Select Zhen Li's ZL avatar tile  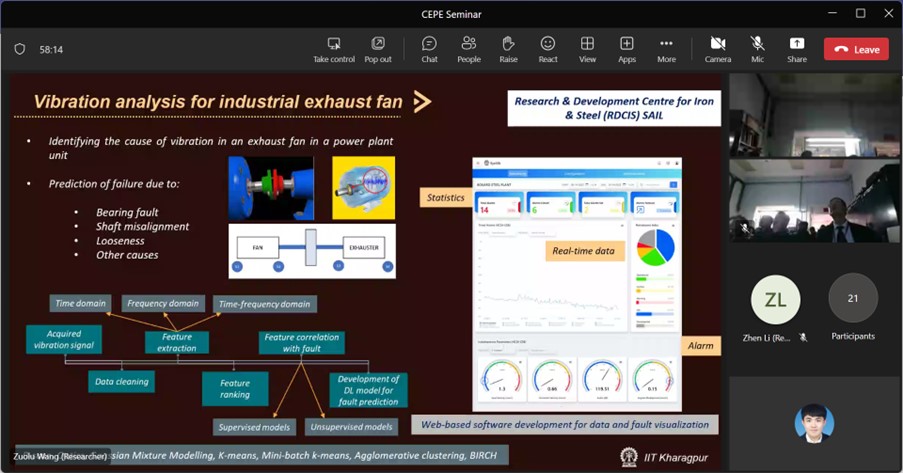[775, 299]
